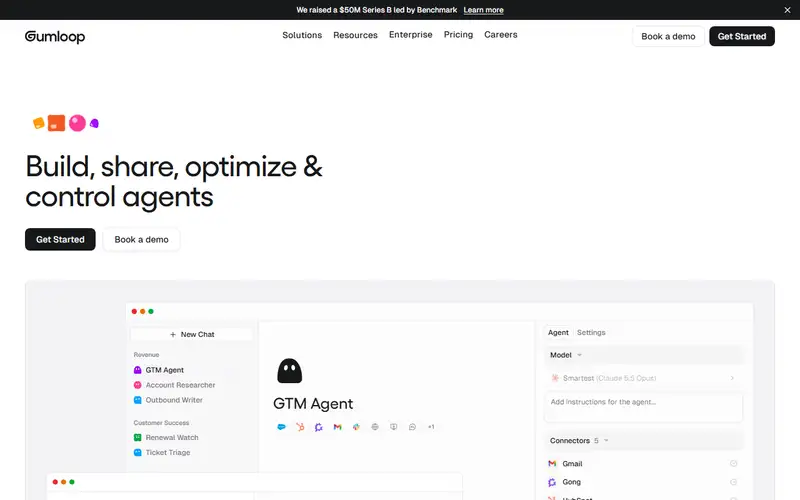Click the purple ghost icon beside GTM Agent
This screenshot has height=500, width=800.
[137, 370]
